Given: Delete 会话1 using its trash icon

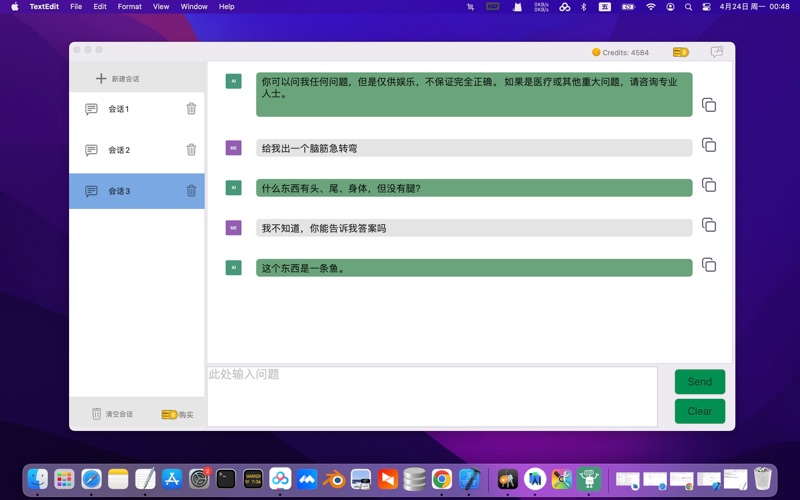Looking at the screenshot, I should click(x=191, y=109).
